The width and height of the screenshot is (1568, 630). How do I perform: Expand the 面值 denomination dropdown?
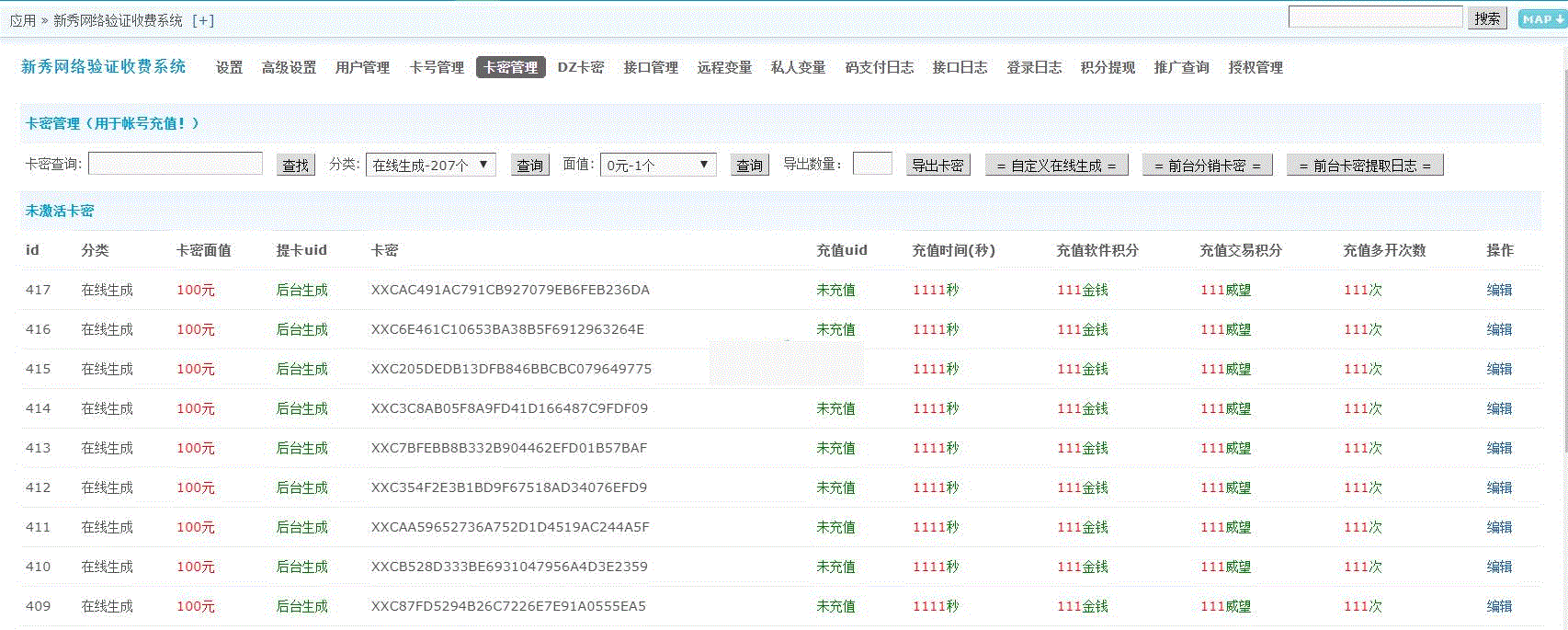657,165
